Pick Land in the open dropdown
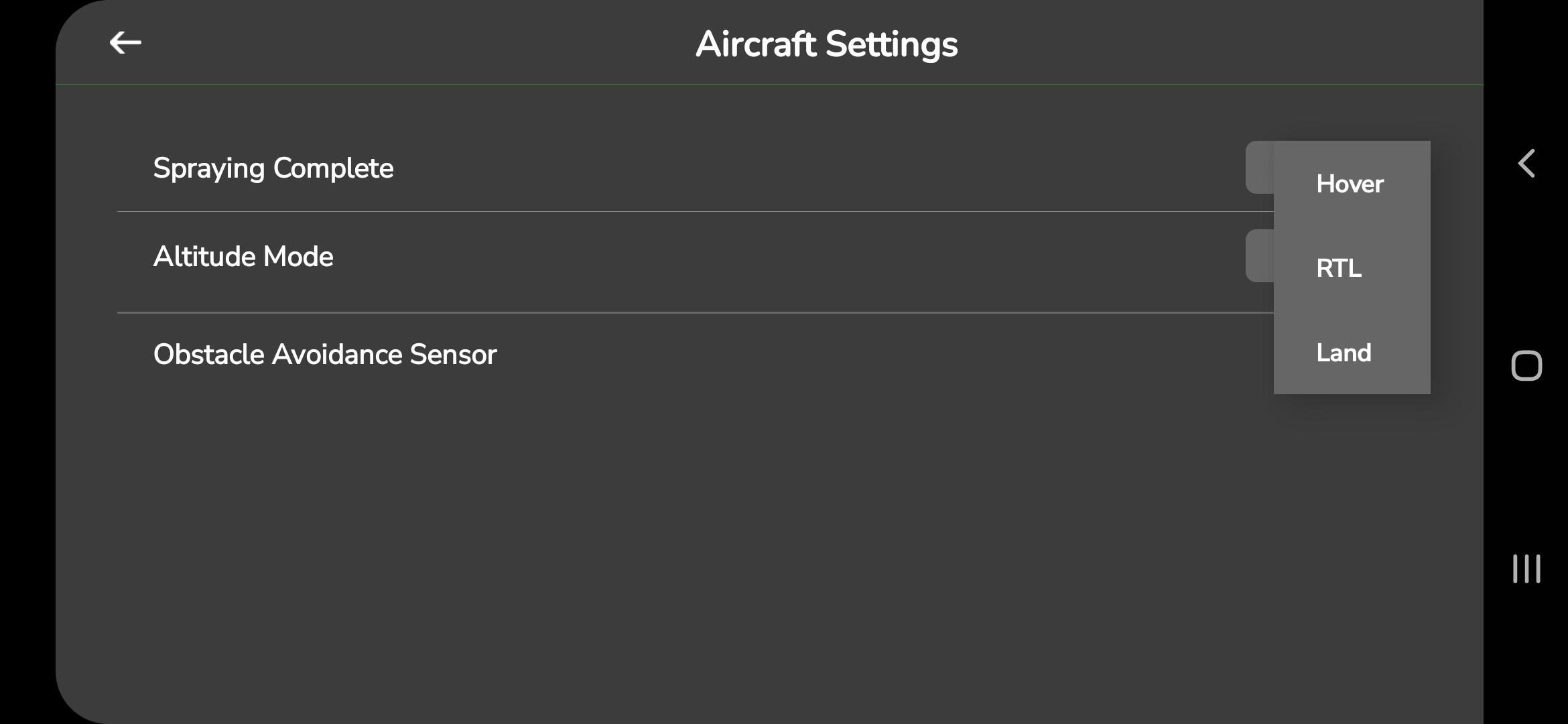 (1344, 353)
